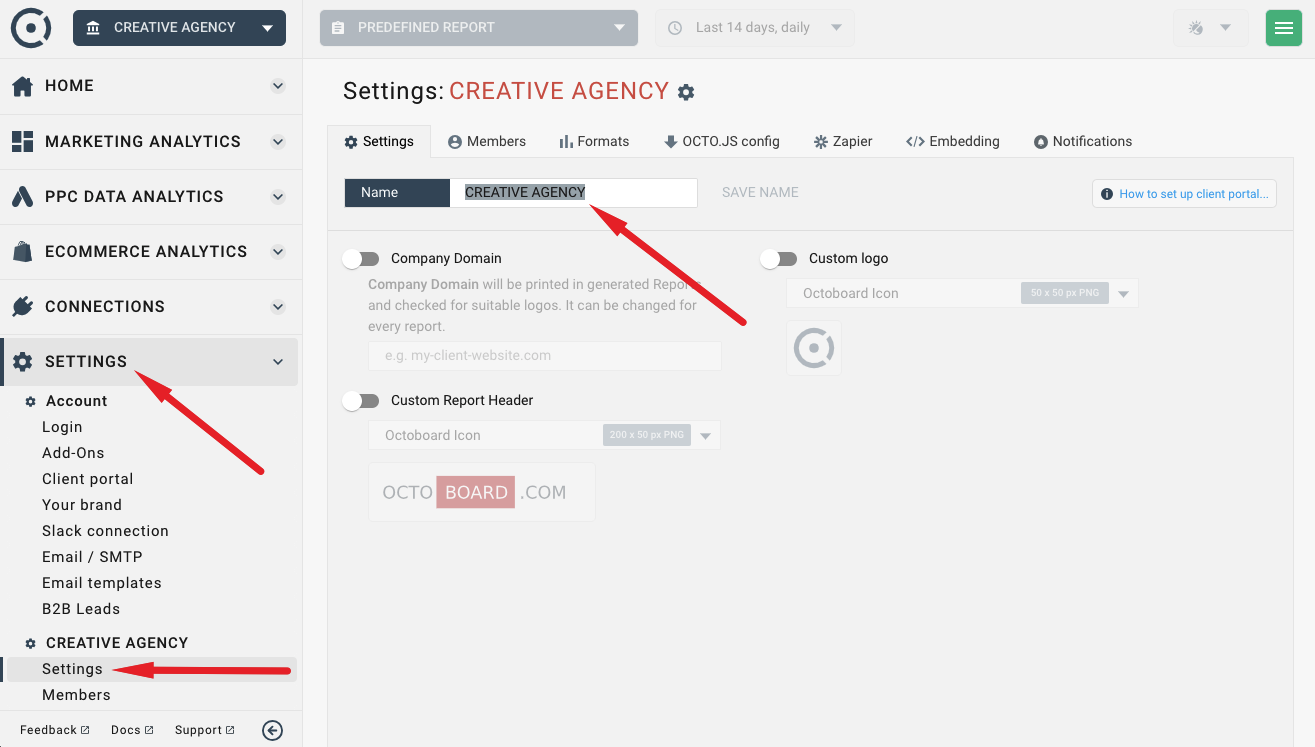Click the Octoboard logo icon
Viewport: 1315px width, 747px height.
tap(31, 28)
